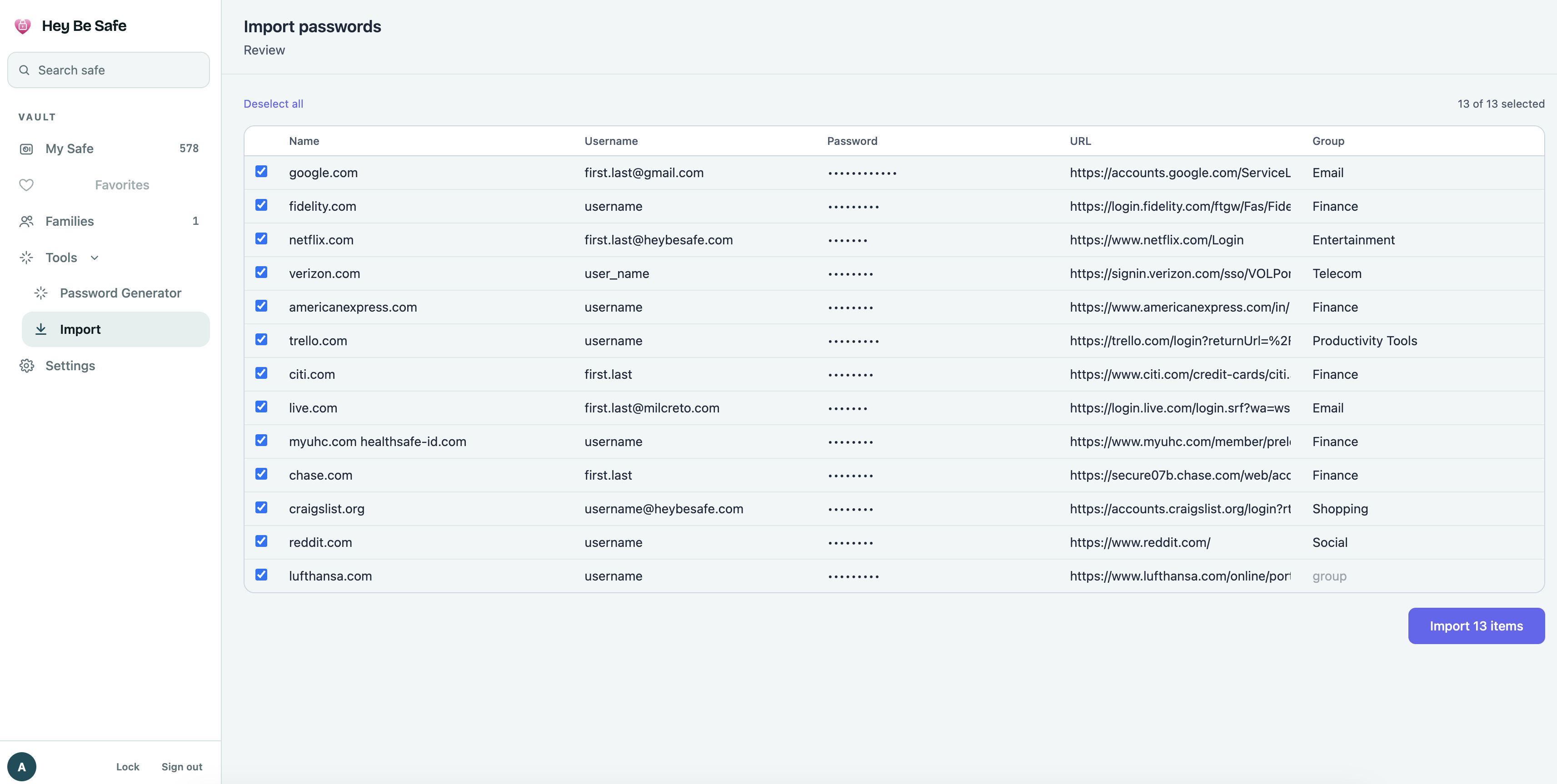Click the Password Generator sparkle icon
This screenshot has width=1557, height=784.
[41, 293]
